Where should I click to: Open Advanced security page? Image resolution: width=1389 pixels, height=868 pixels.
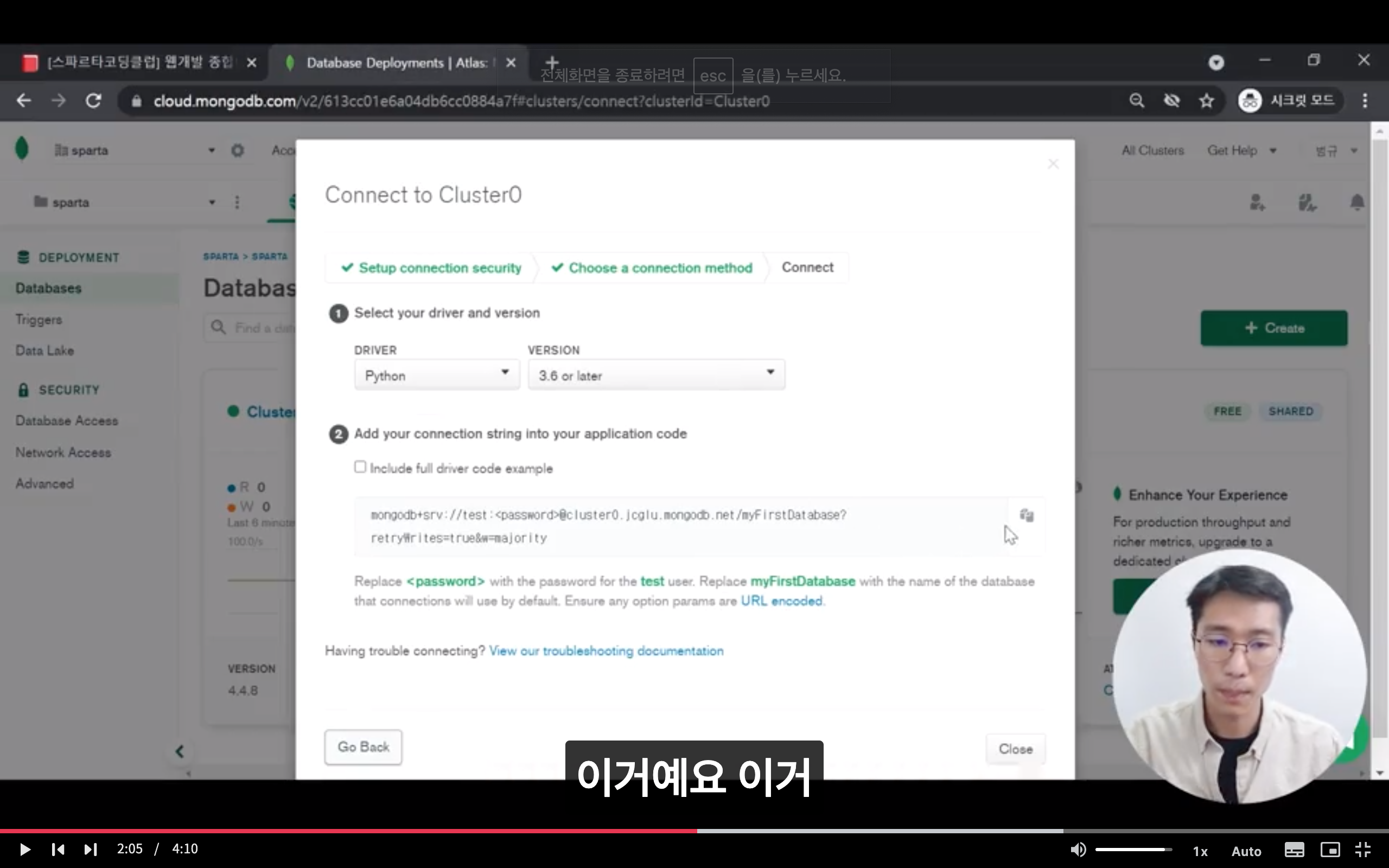pos(45,483)
